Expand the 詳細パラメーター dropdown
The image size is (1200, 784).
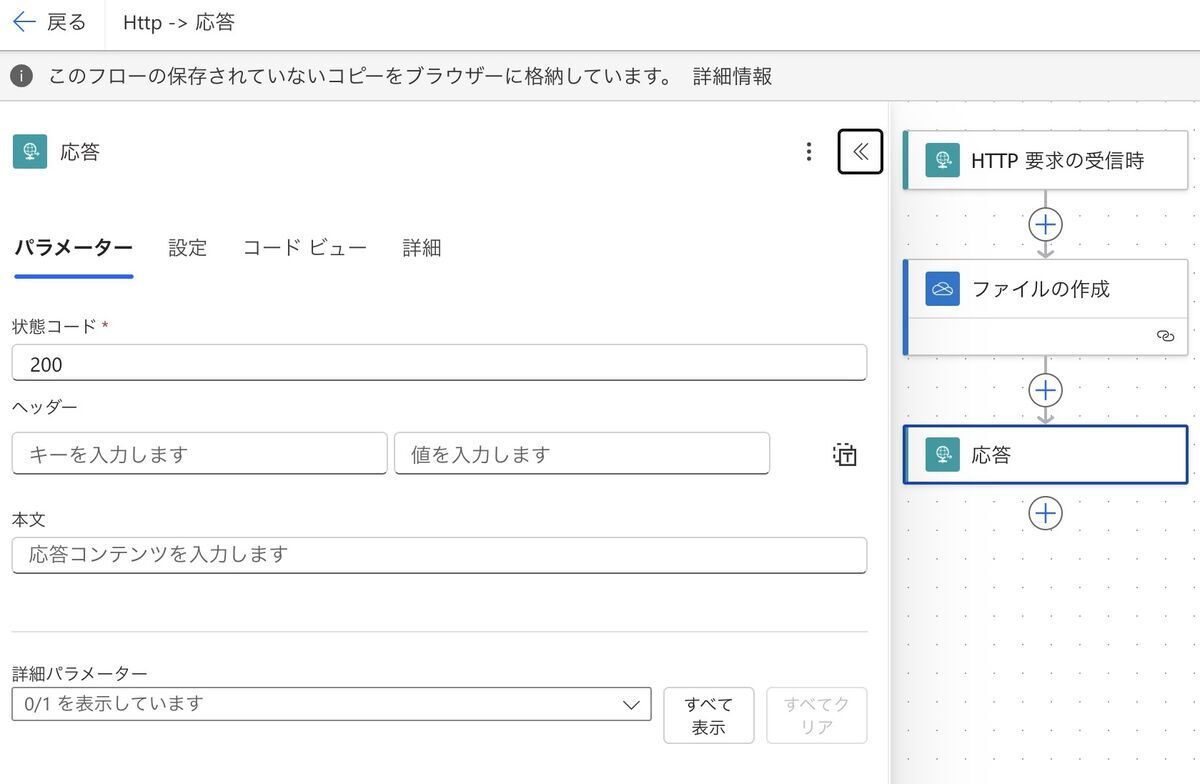tap(331, 704)
